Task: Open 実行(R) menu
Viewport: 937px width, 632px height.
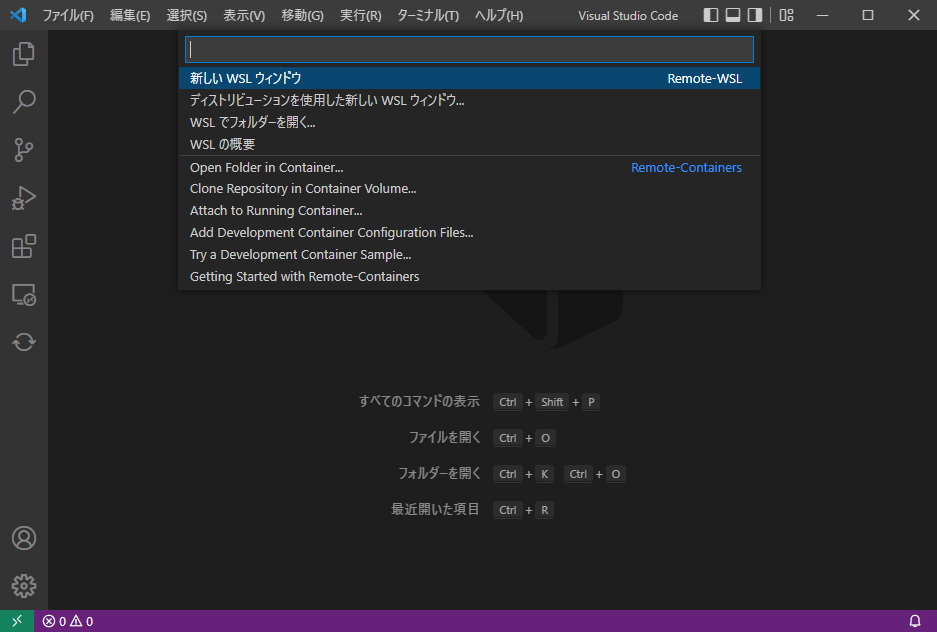Action: point(361,16)
